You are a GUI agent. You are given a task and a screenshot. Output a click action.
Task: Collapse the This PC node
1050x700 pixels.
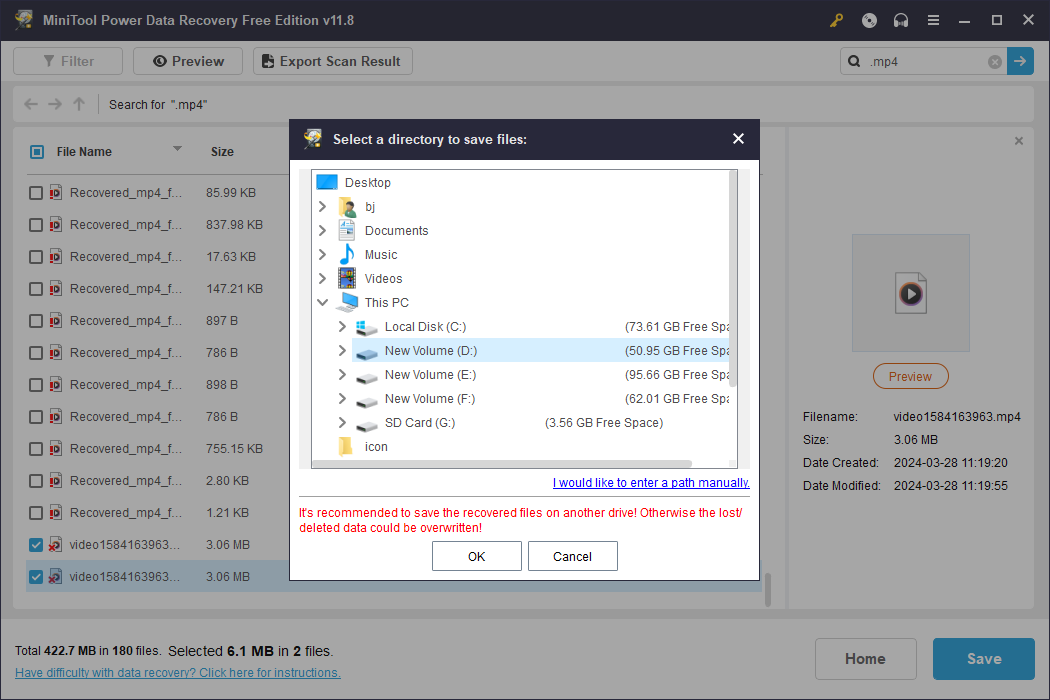tap(322, 302)
